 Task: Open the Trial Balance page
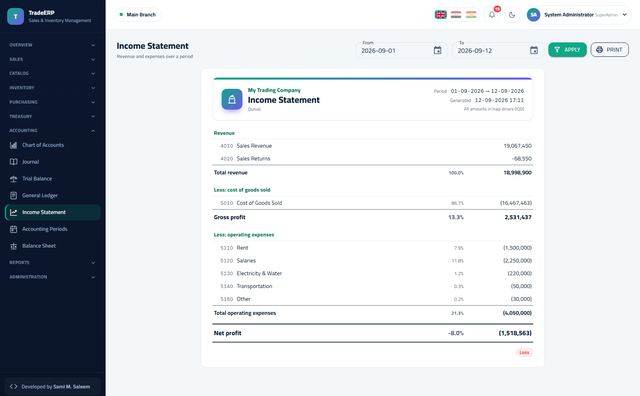52,178
